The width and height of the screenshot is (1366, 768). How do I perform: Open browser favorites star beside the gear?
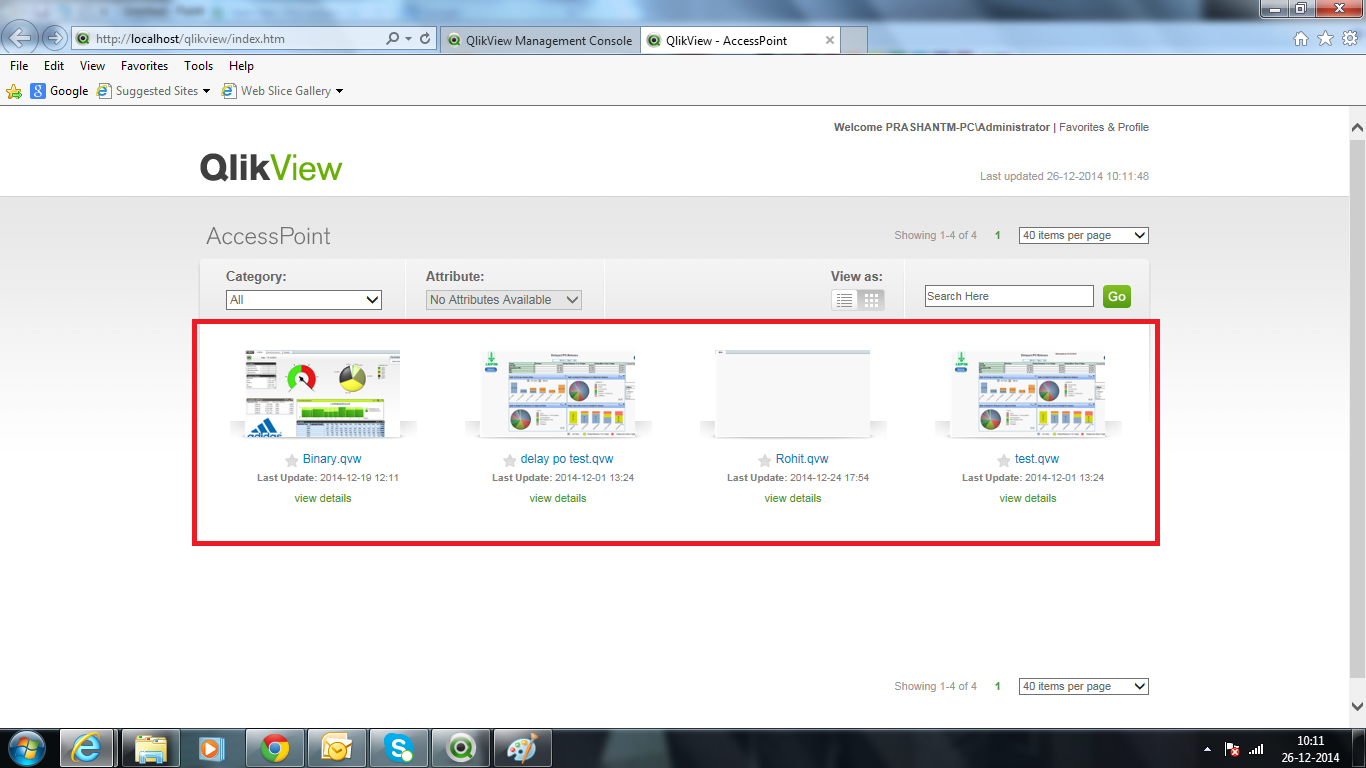pyautogui.click(x=1325, y=39)
